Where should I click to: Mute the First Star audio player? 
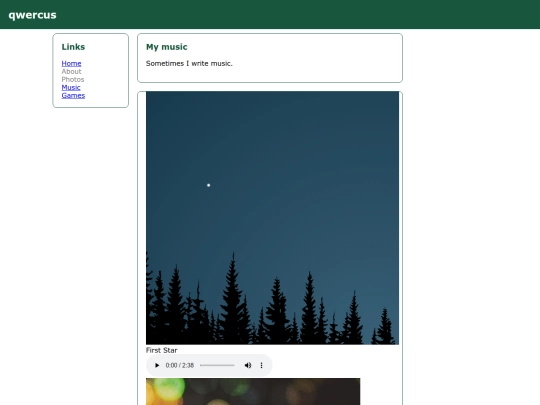248,365
